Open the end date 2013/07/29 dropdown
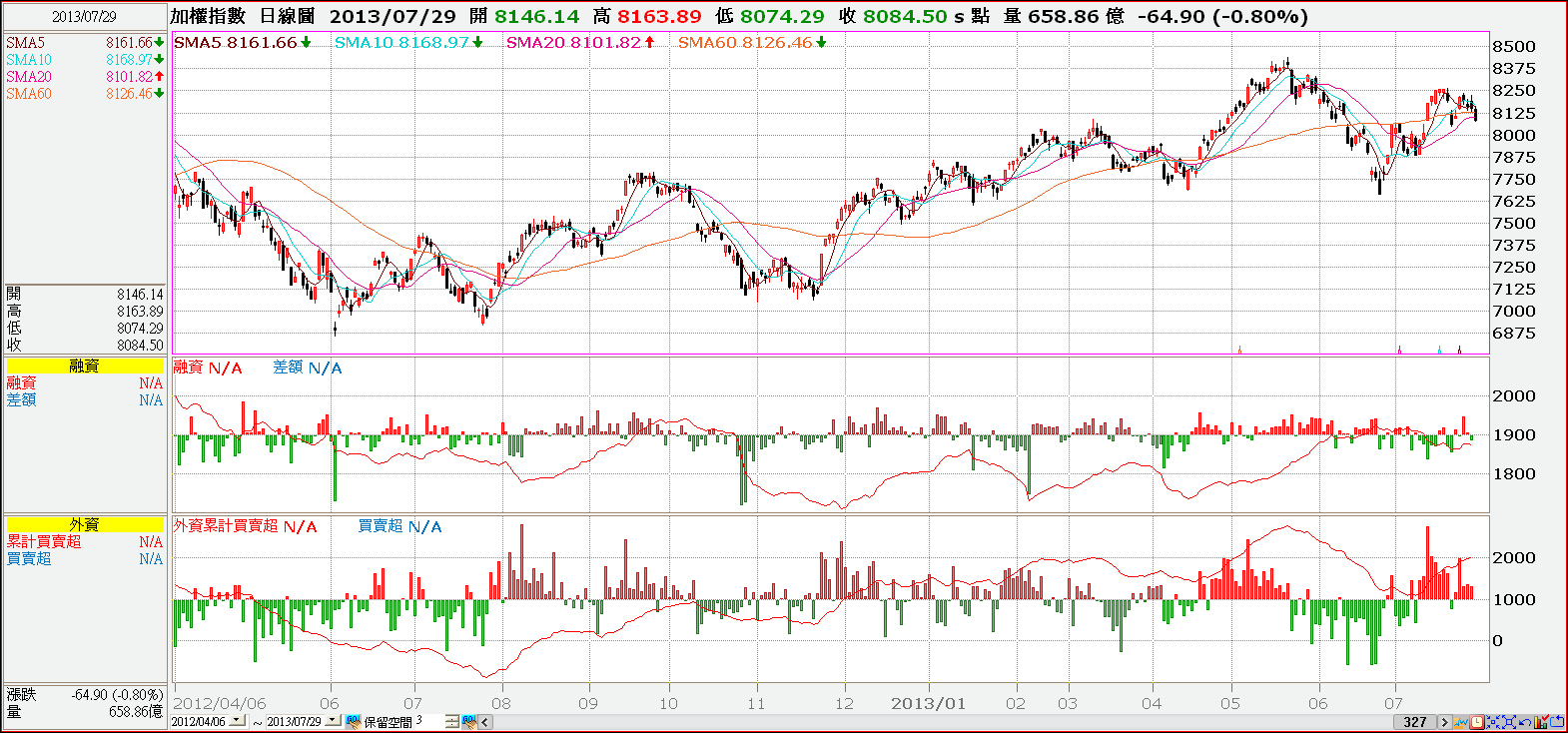 click(334, 720)
